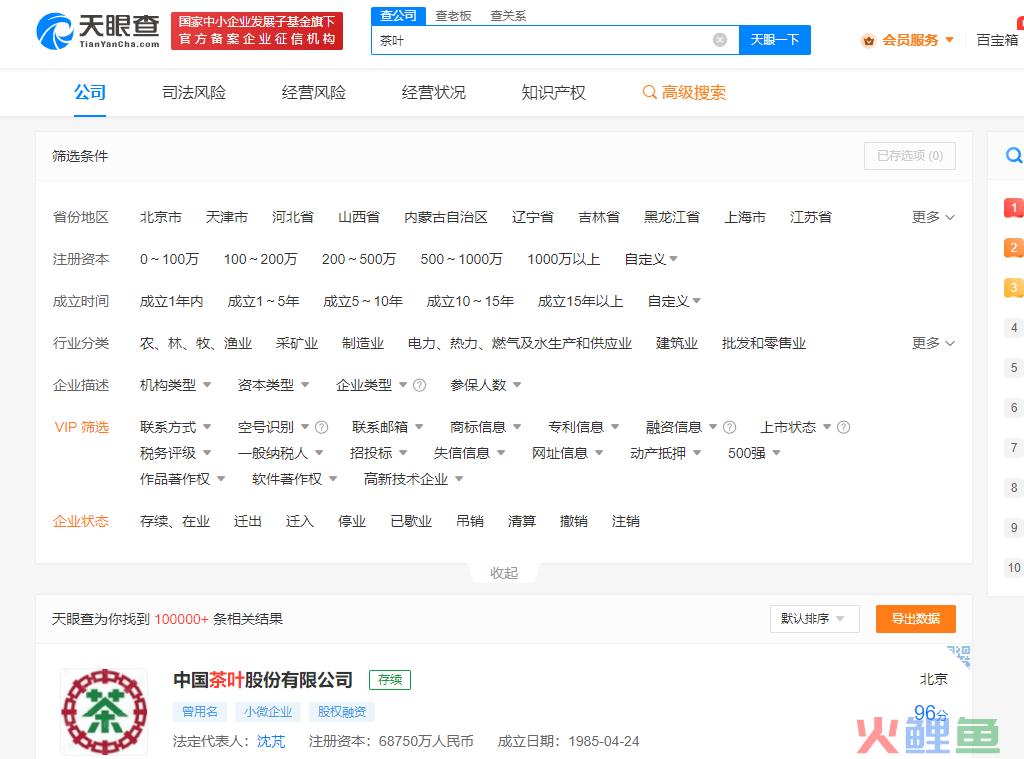Clear the search box with the X icon

[x=720, y=40]
